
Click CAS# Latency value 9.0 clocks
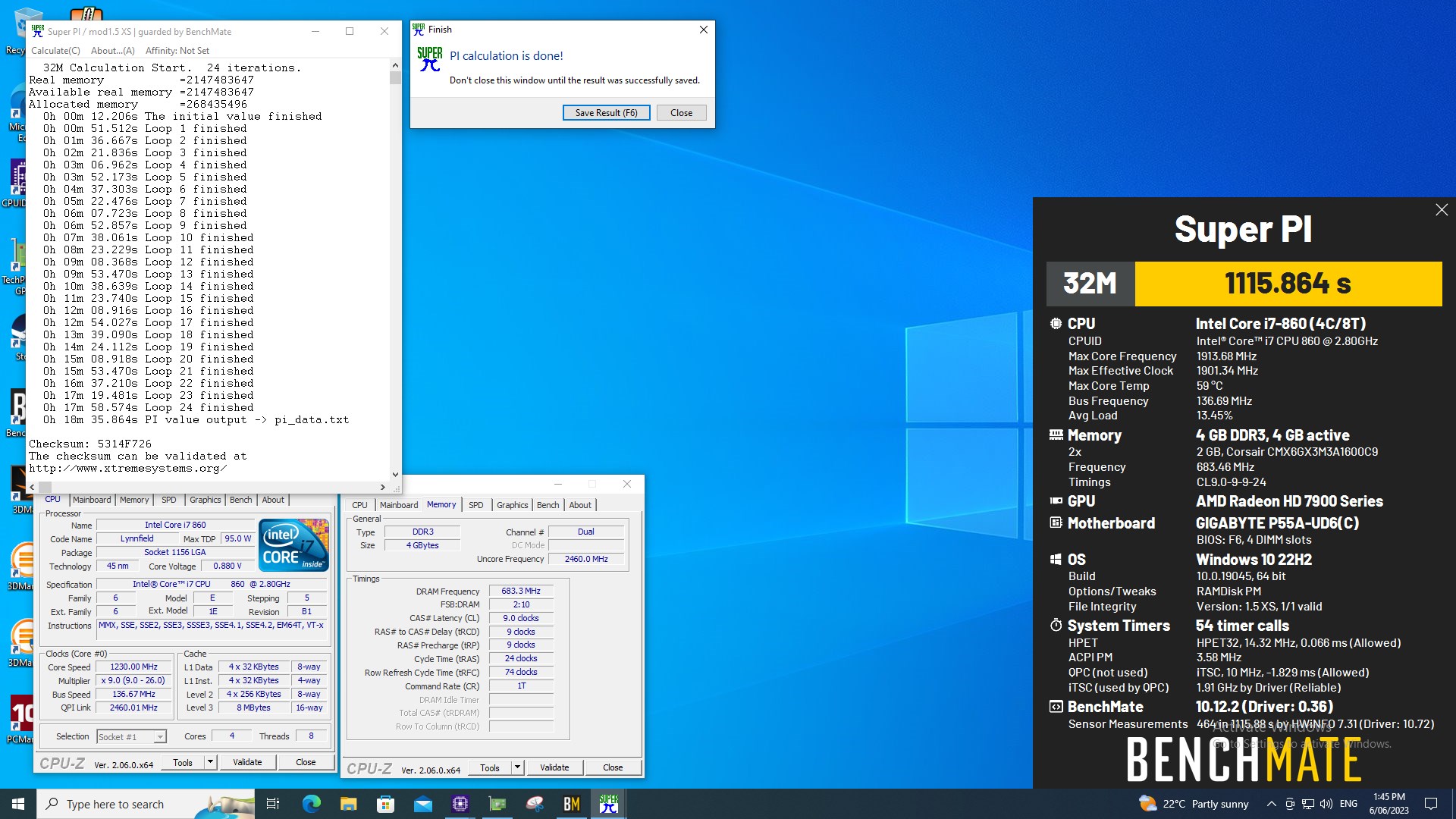tap(521, 618)
